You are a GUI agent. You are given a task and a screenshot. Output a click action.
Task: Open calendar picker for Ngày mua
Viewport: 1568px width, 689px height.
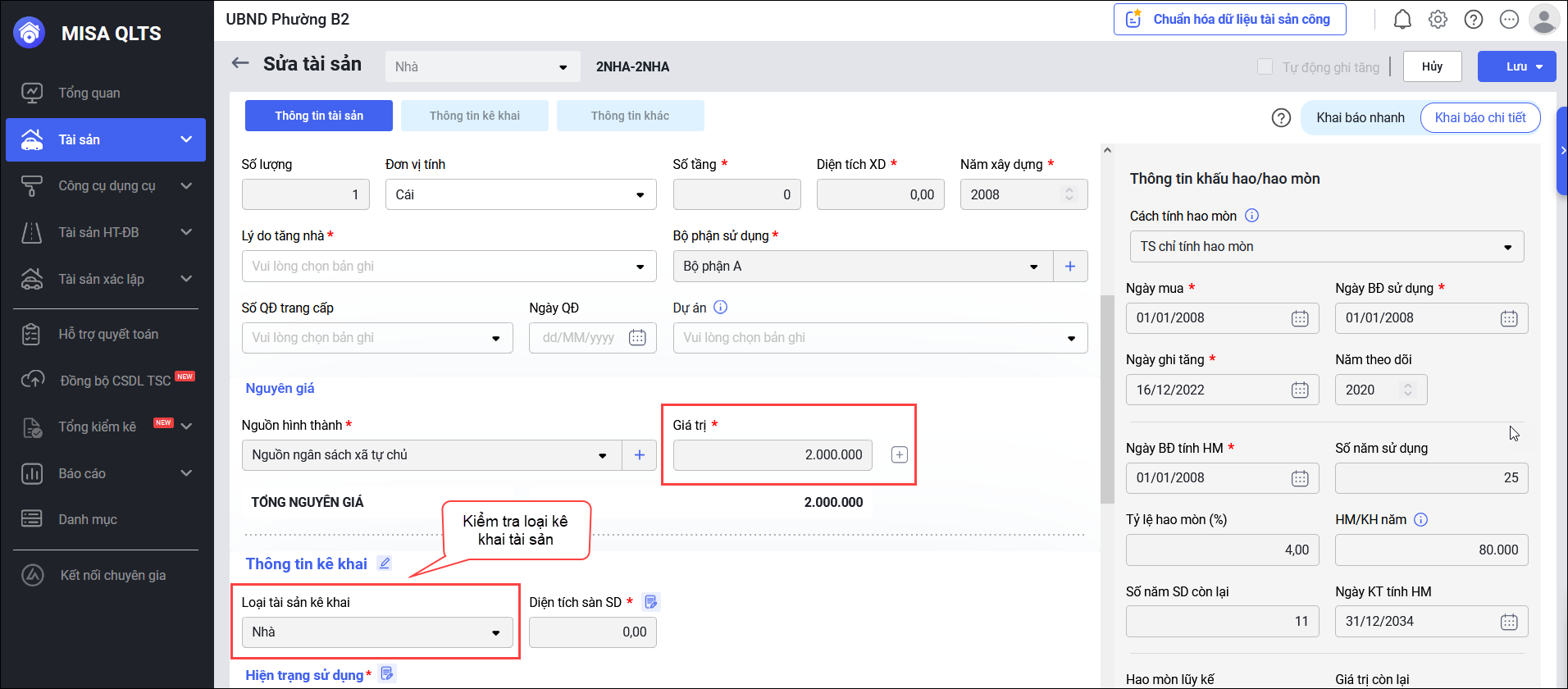pyautogui.click(x=1300, y=318)
